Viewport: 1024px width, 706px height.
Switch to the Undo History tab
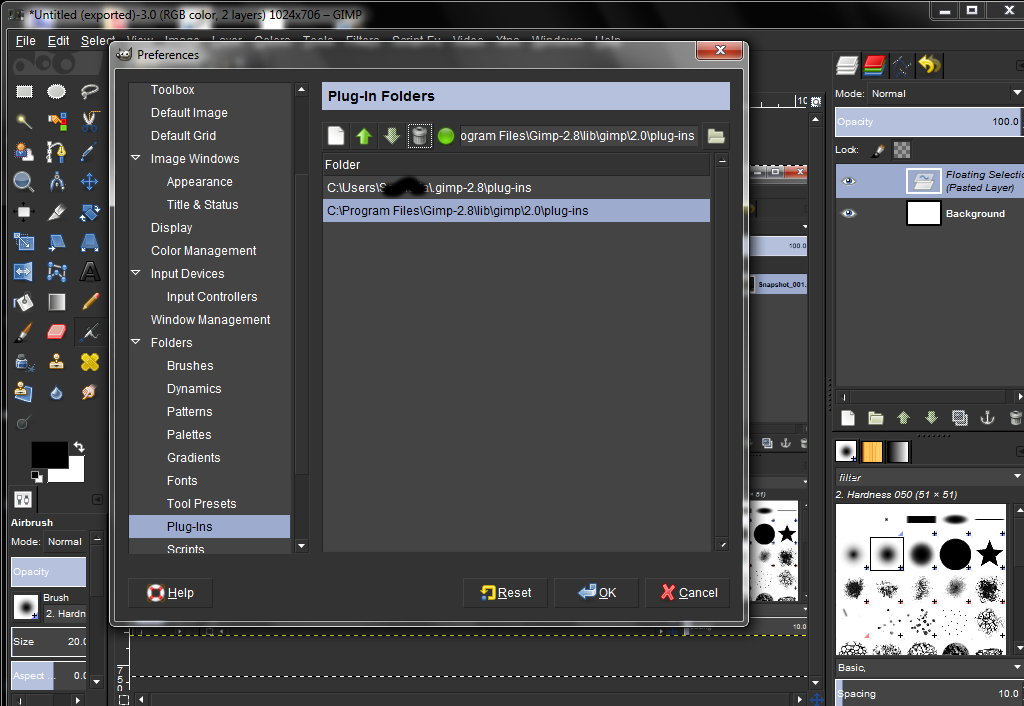pos(929,65)
